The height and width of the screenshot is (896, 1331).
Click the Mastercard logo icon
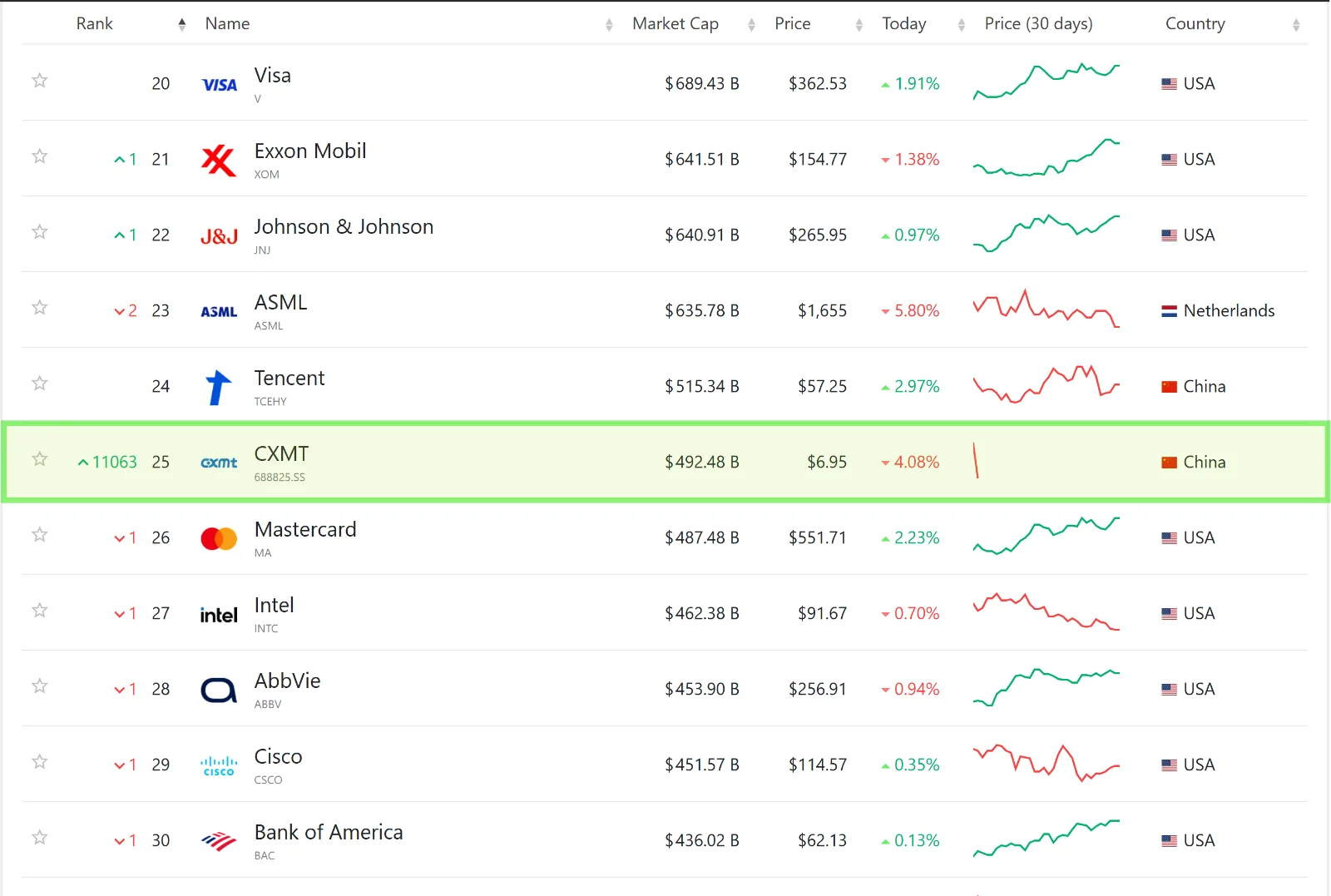pyautogui.click(x=219, y=538)
